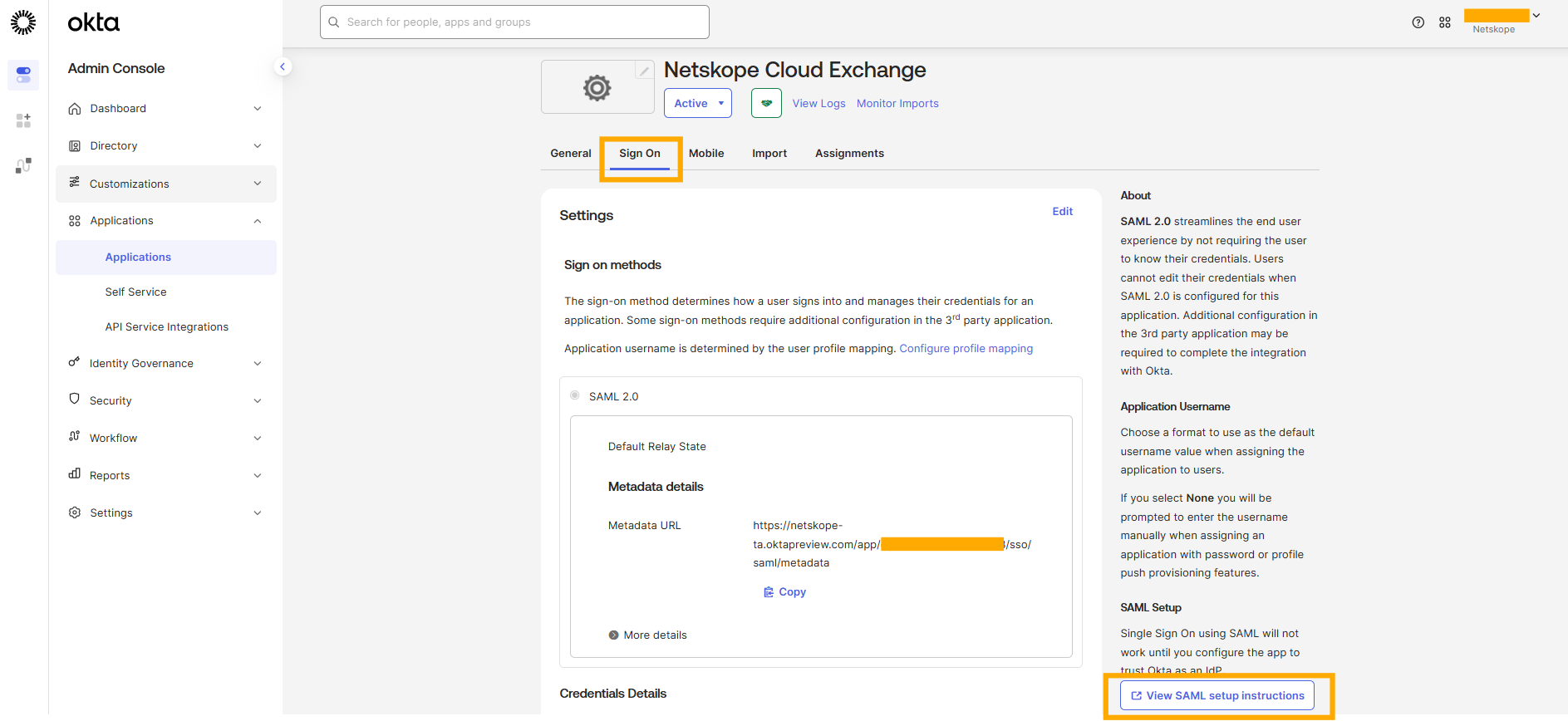The height and width of the screenshot is (721, 1568).
Task: Open Configure profile mapping link
Action: coord(966,349)
